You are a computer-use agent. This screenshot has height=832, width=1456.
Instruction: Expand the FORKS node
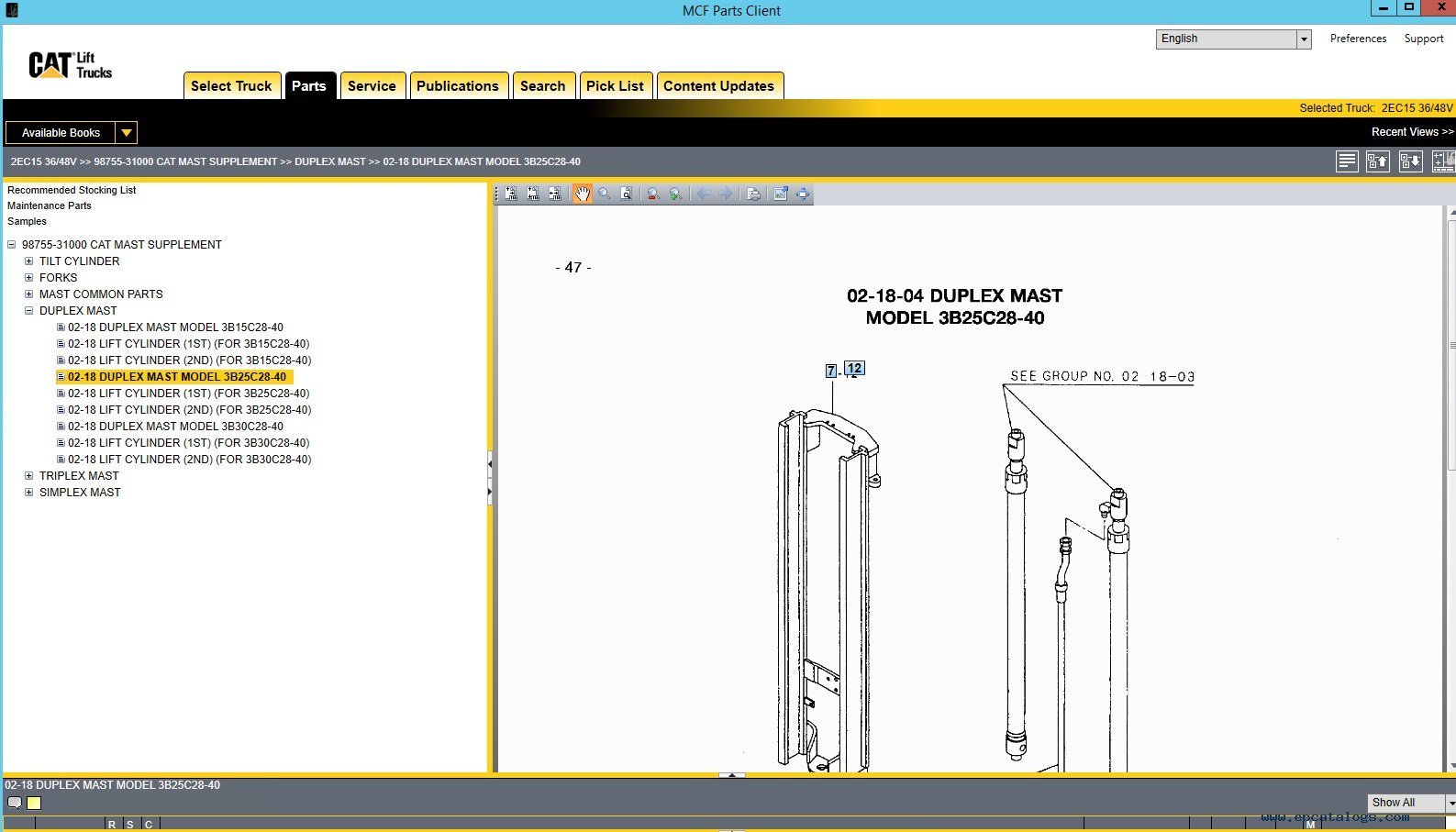(28, 278)
